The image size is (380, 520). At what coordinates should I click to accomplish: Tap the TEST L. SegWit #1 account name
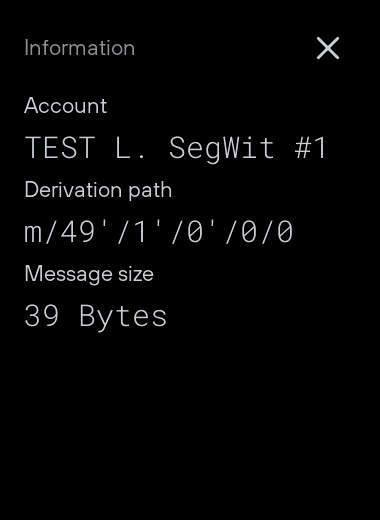tap(175, 148)
